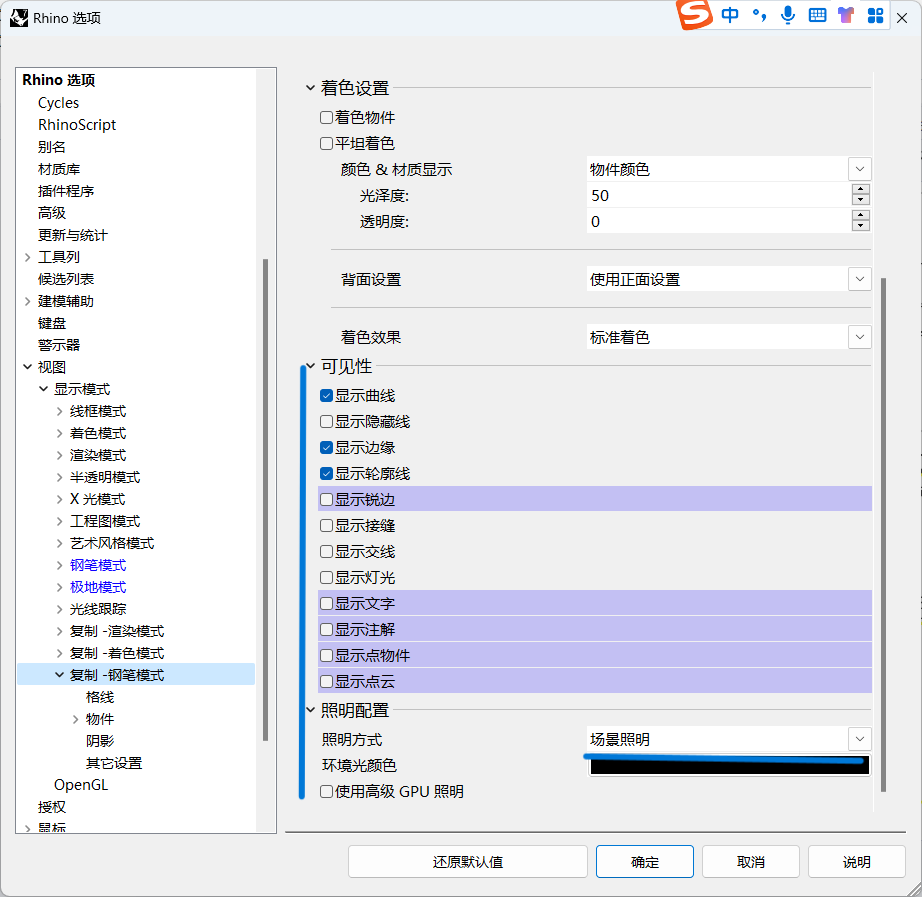Click the Rhino logo in title bar
Screen dimensions: 922x897
coord(19,18)
